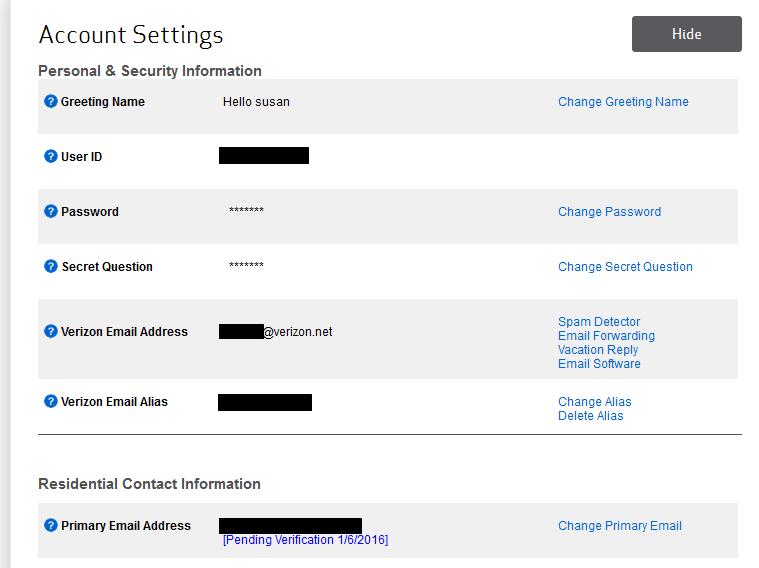Image resolution: width=759 pixels, height=568 pixels.
Task: Open help icon for Verizon Email Address
Action: click(51, 332)
